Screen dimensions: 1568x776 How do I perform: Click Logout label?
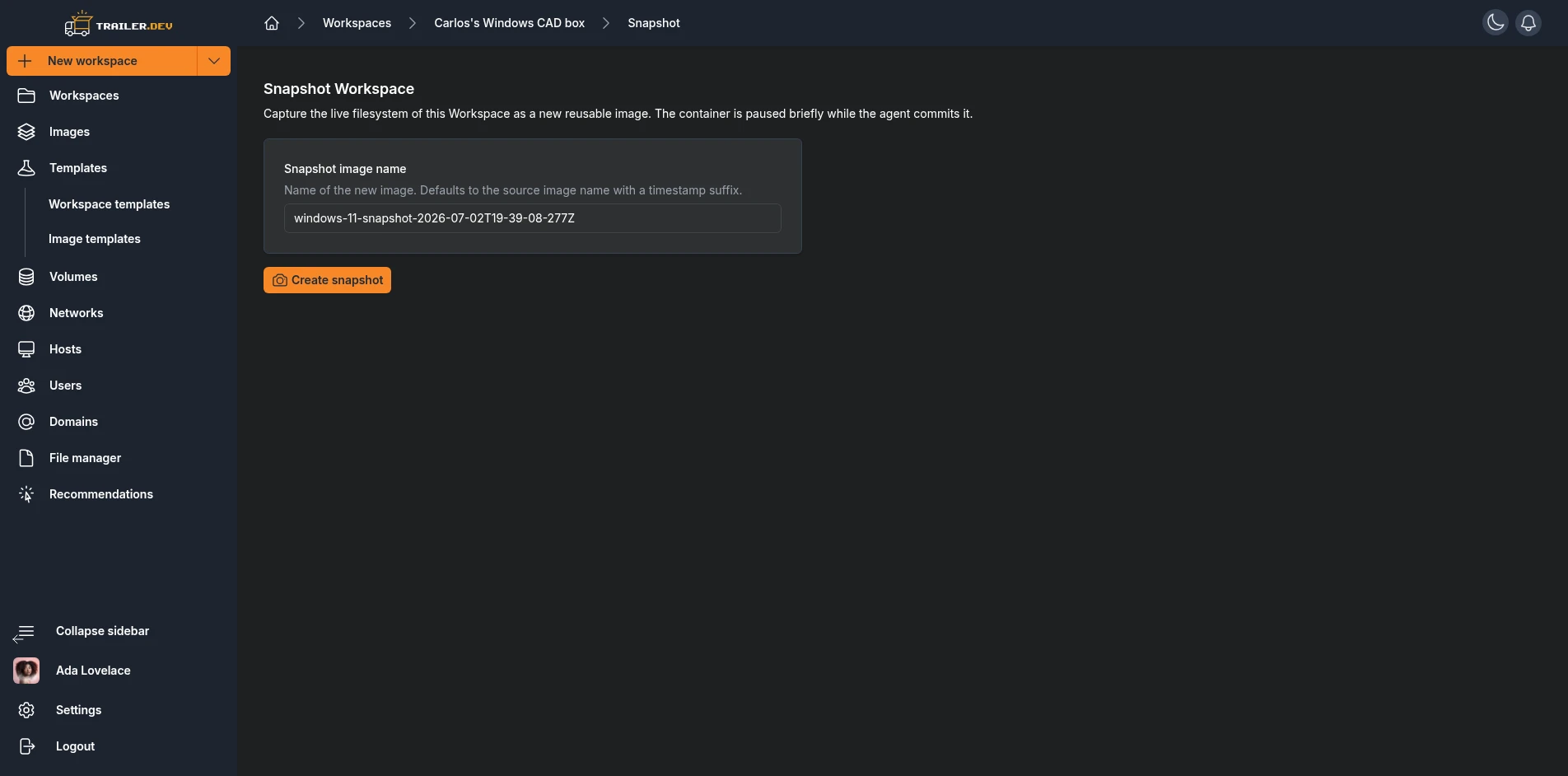point(75,746)
